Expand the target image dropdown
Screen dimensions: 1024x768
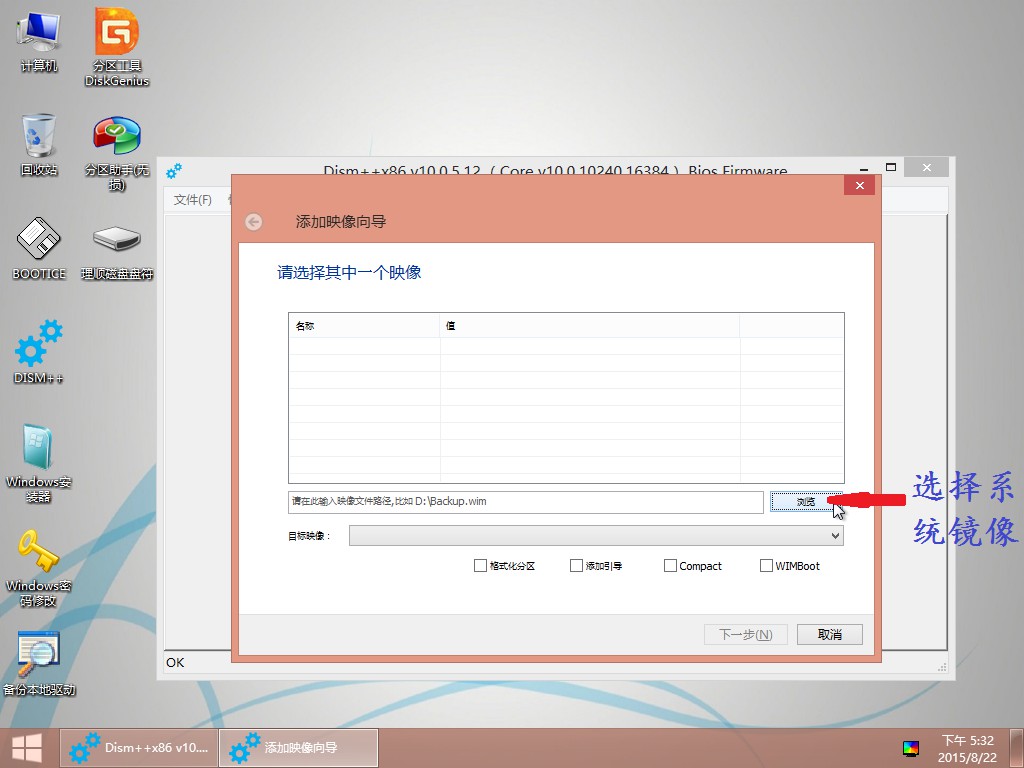(x=835, y=536)
